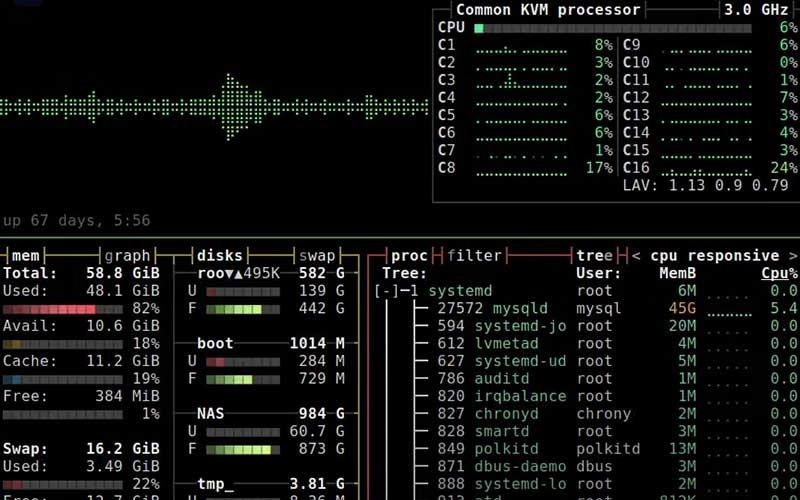Screen dimensions: 800x500
Task: Select the 1 systemd root process
Action: click(x=587, y=291)
